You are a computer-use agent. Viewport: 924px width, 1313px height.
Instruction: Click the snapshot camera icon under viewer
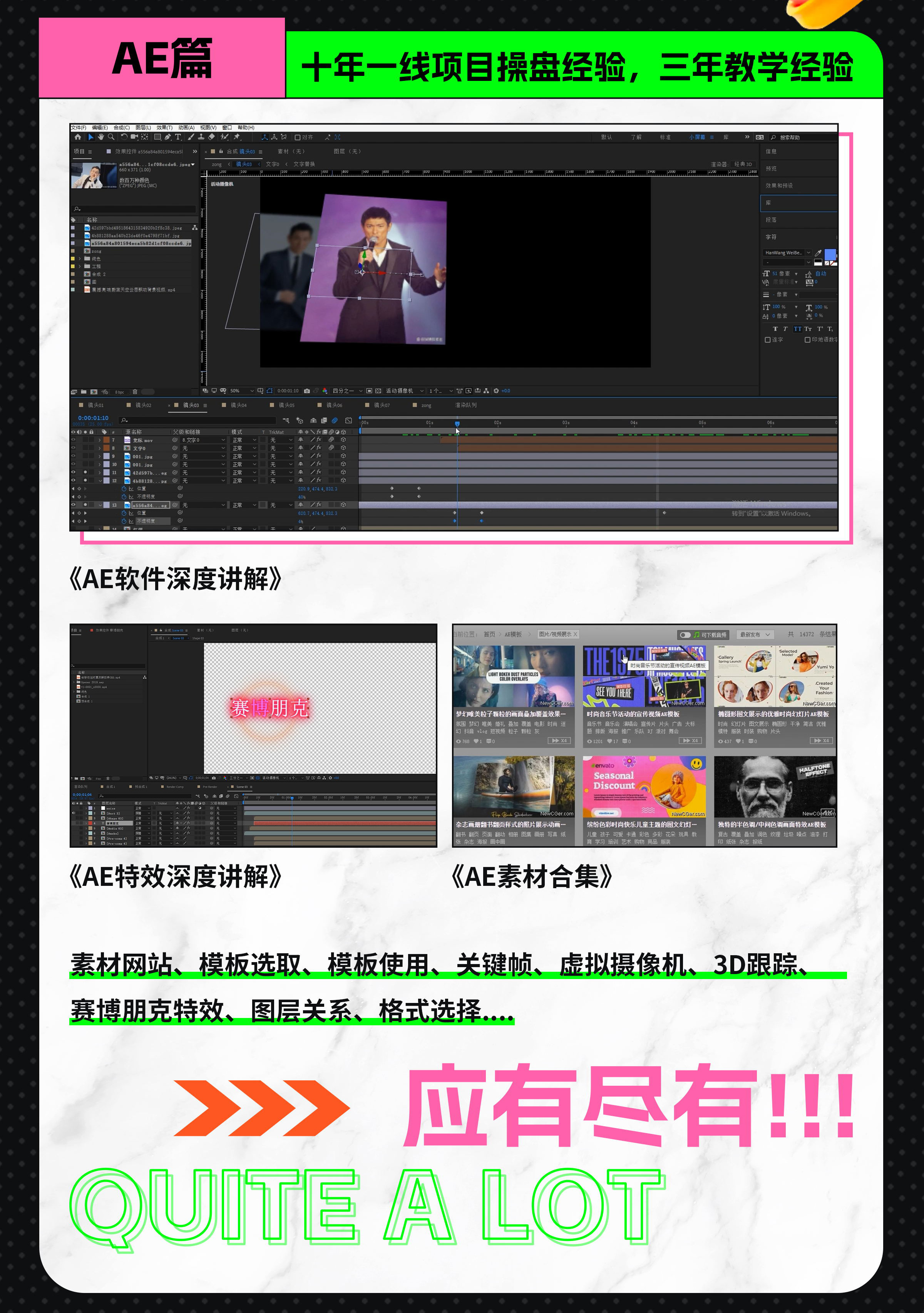306,391
